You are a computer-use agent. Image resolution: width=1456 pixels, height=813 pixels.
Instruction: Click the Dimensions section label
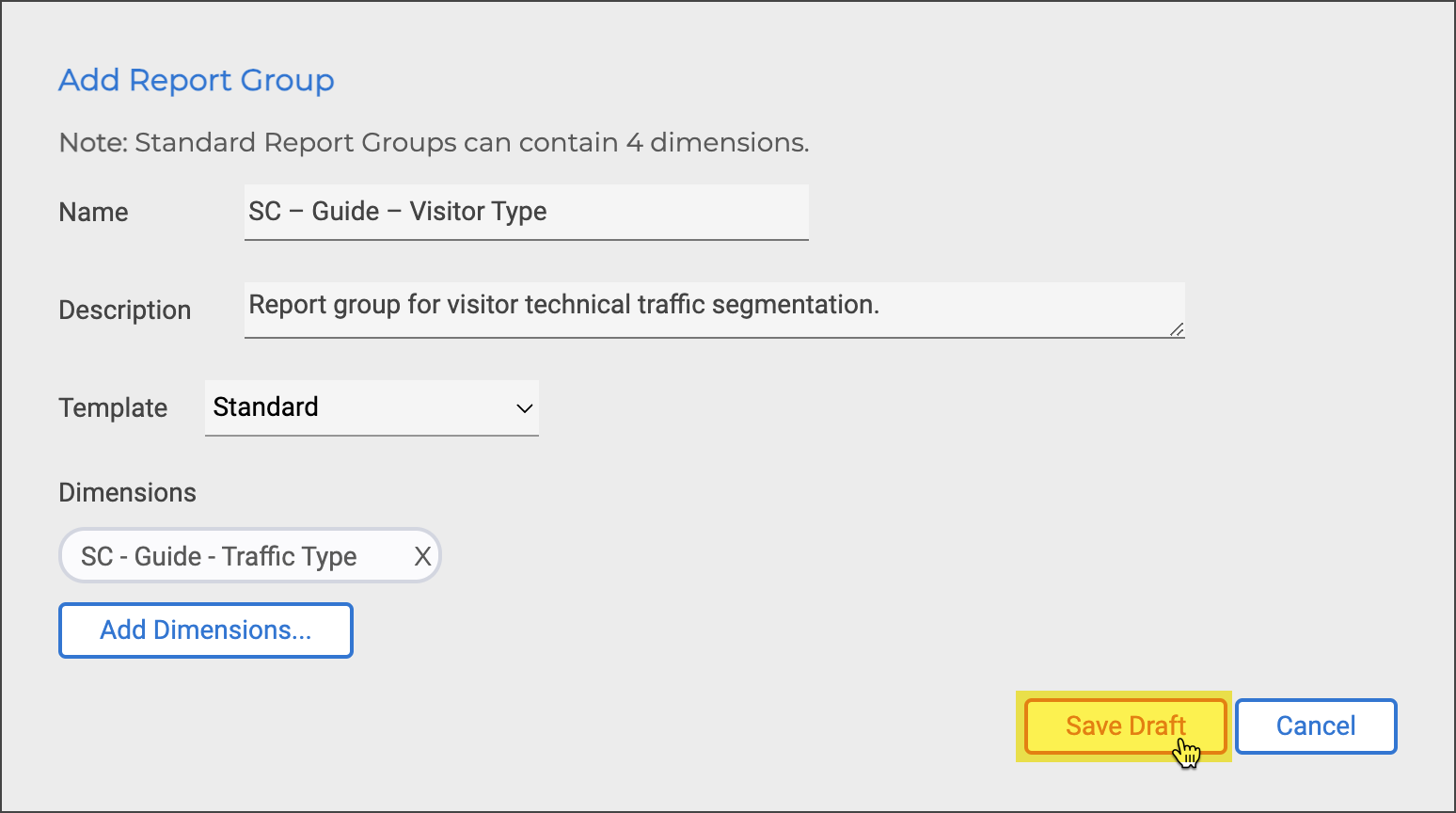tap(127, 493)
